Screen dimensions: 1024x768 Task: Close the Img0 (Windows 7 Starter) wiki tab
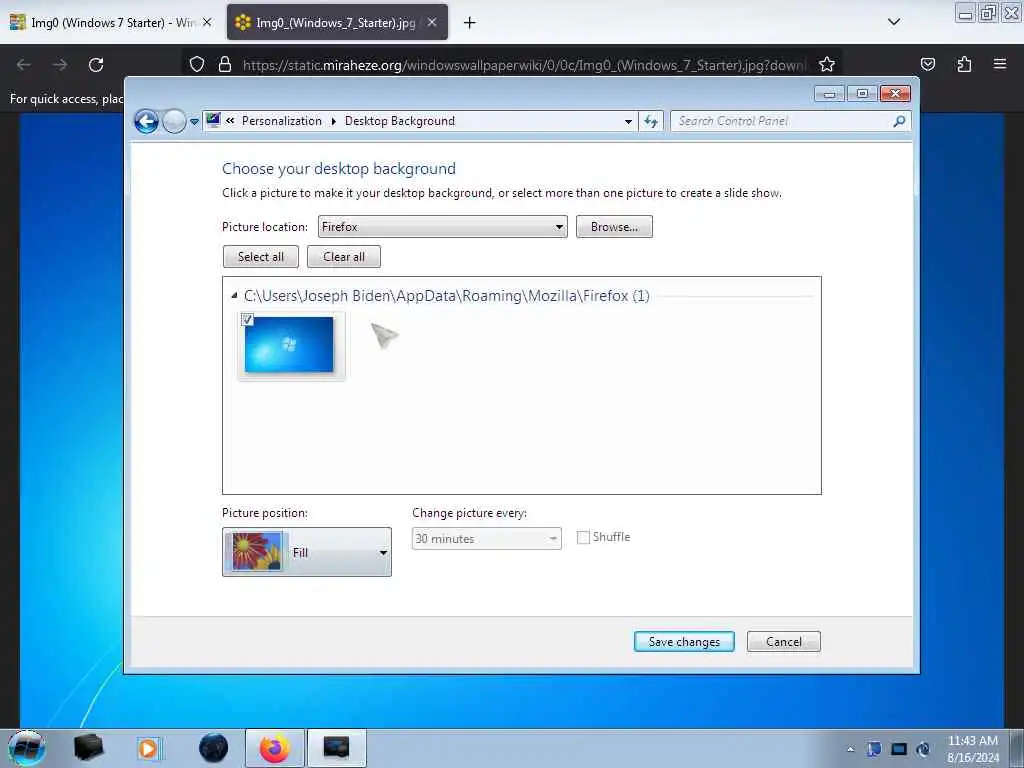coord(207,22)
